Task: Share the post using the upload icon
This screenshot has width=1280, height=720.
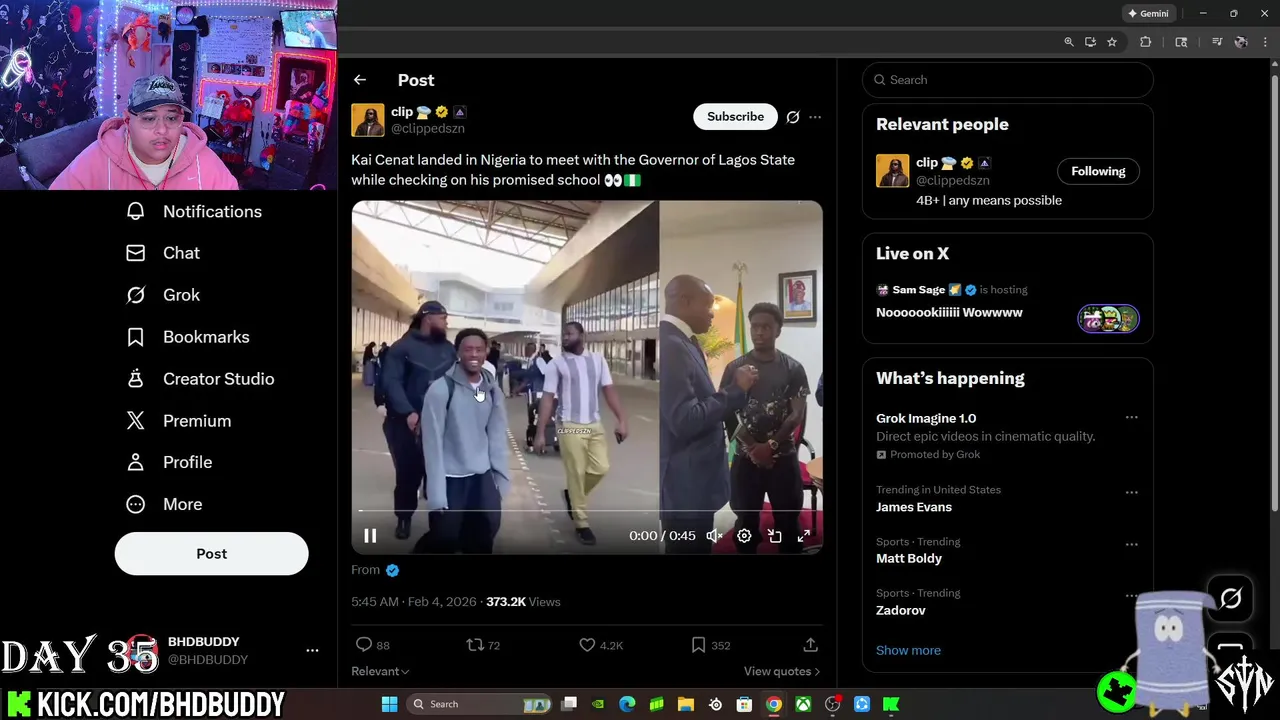Action: pos(811,645)
